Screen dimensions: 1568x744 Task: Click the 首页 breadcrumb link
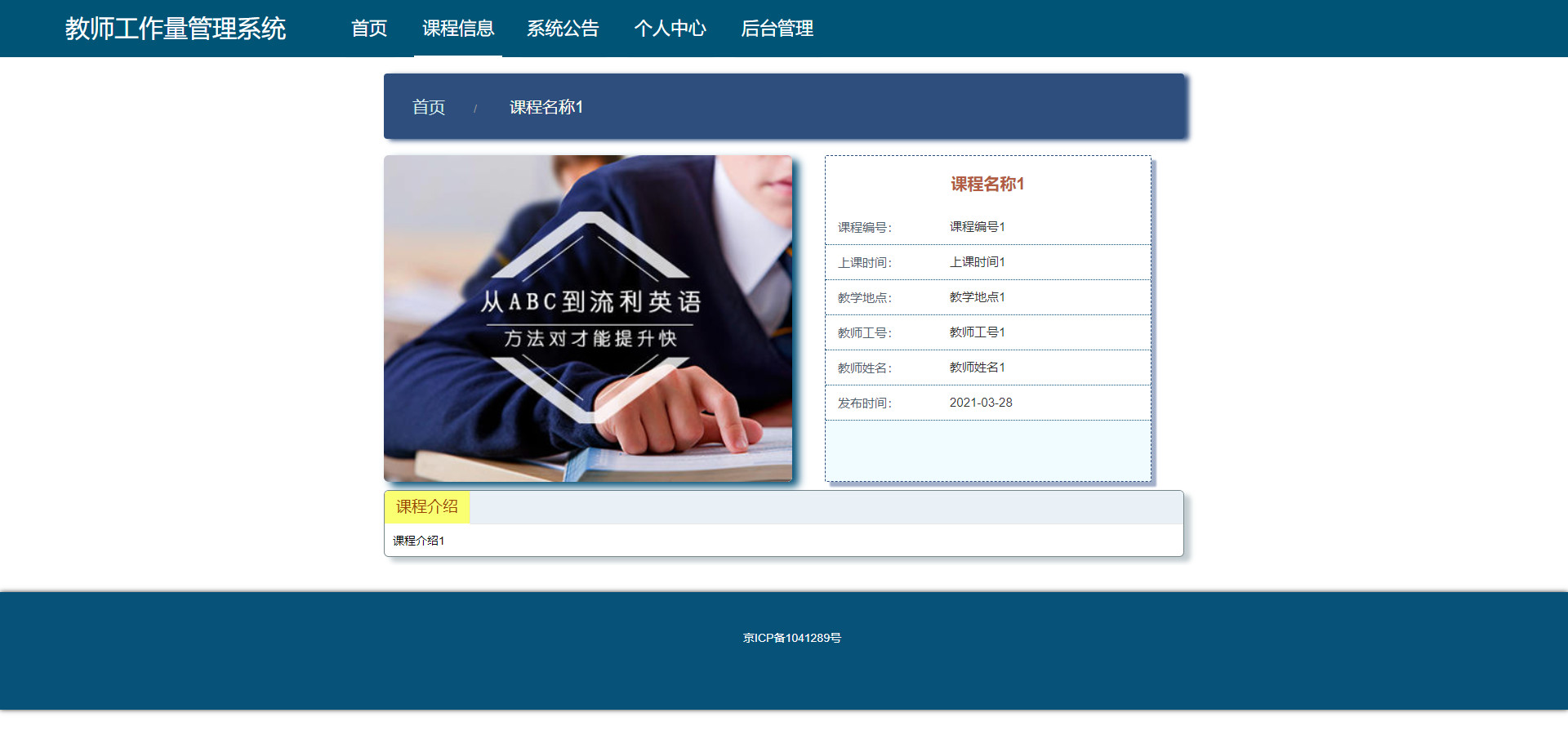[429, 107]
